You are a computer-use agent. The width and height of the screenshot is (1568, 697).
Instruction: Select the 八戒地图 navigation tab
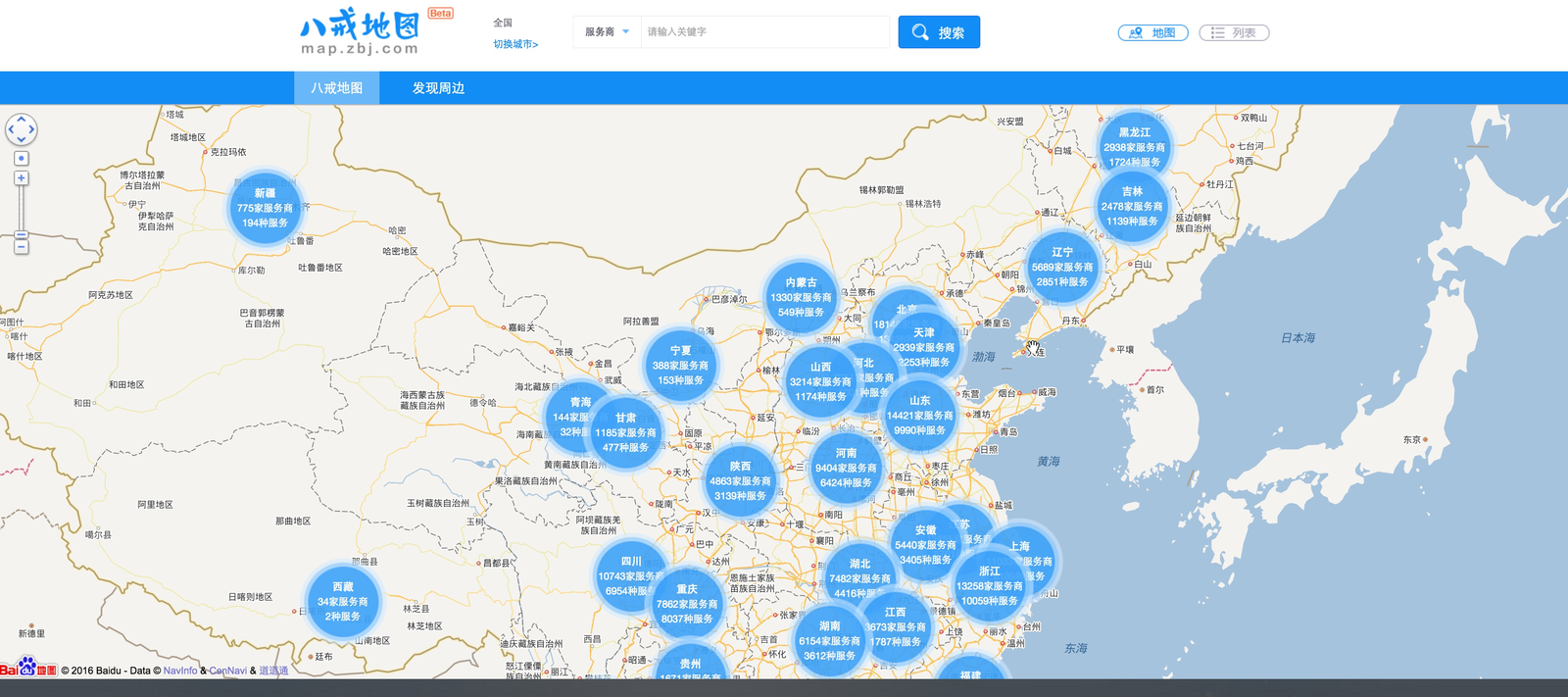point(337,88)
